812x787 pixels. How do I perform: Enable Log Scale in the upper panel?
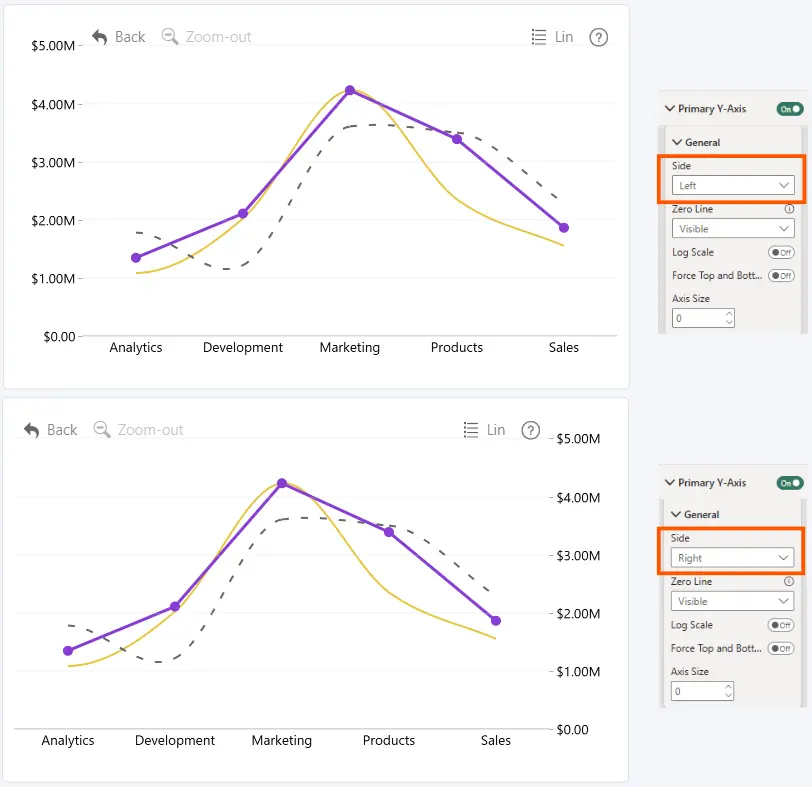[x=781, y=252]
